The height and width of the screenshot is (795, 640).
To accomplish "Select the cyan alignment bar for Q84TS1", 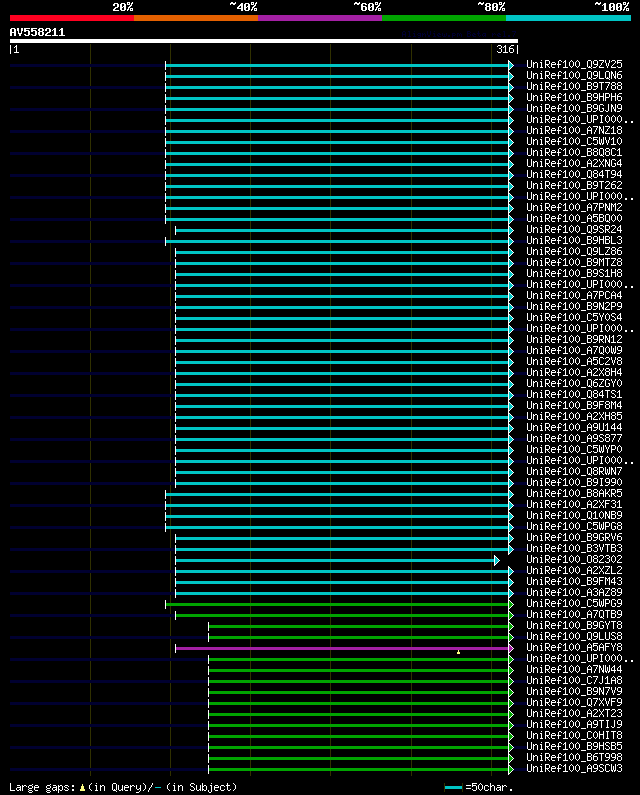I will 342,395.
